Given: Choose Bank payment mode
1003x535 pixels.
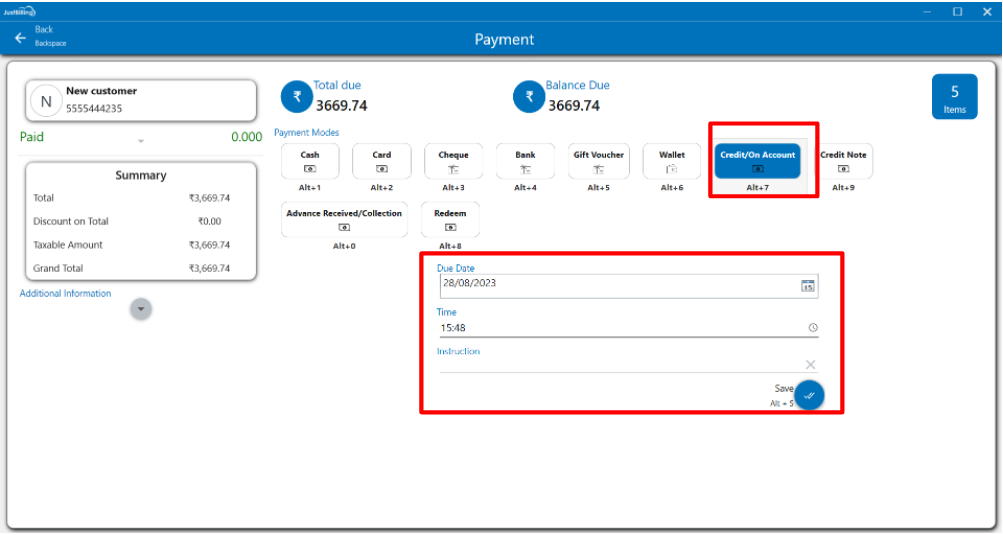Looking at the screenshot, I should coord(525,161).
